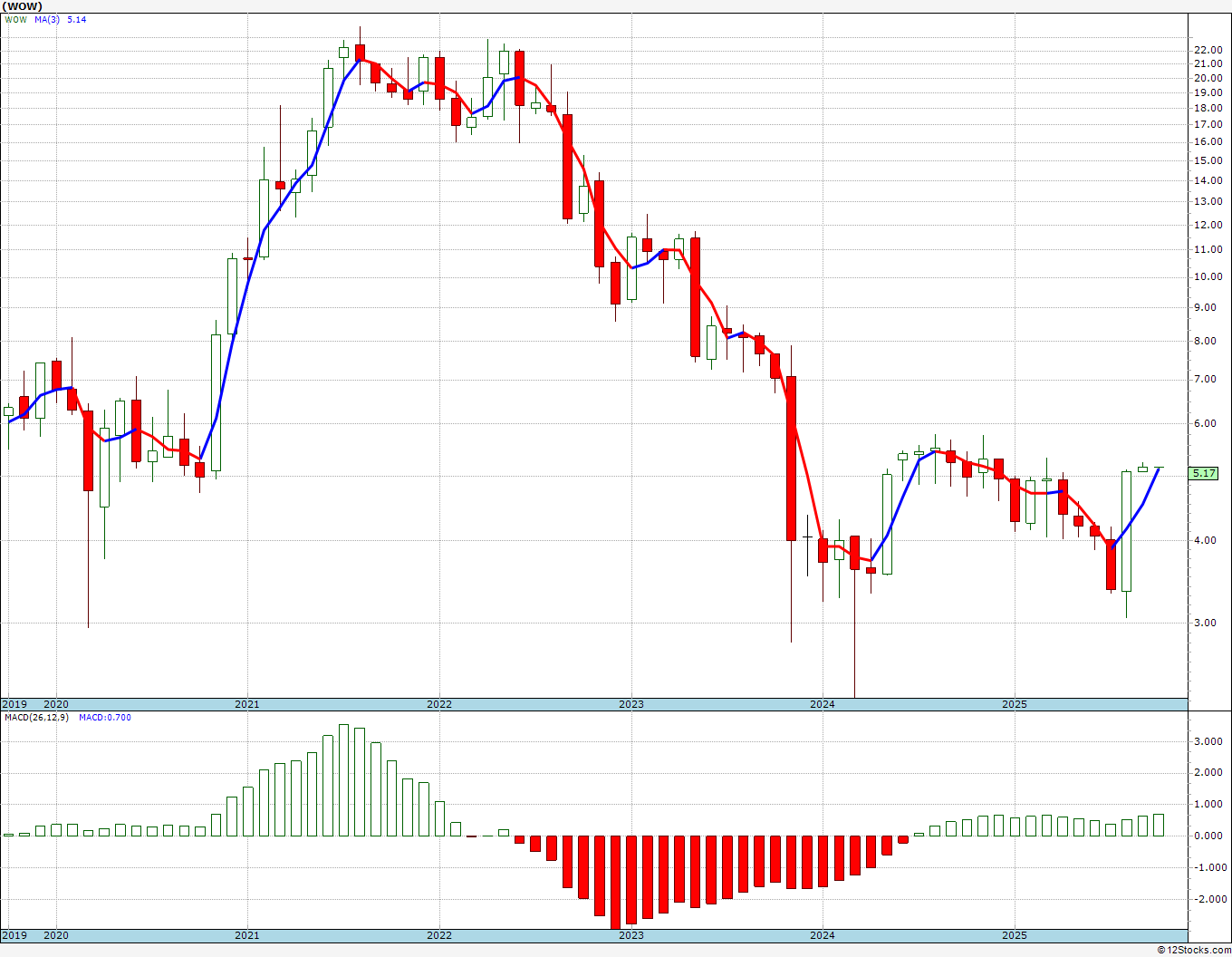Select 2021 on the price chart time axis
Viewport: 1232px width, 957px height.
pyautogui.click(x=247, y=704)
